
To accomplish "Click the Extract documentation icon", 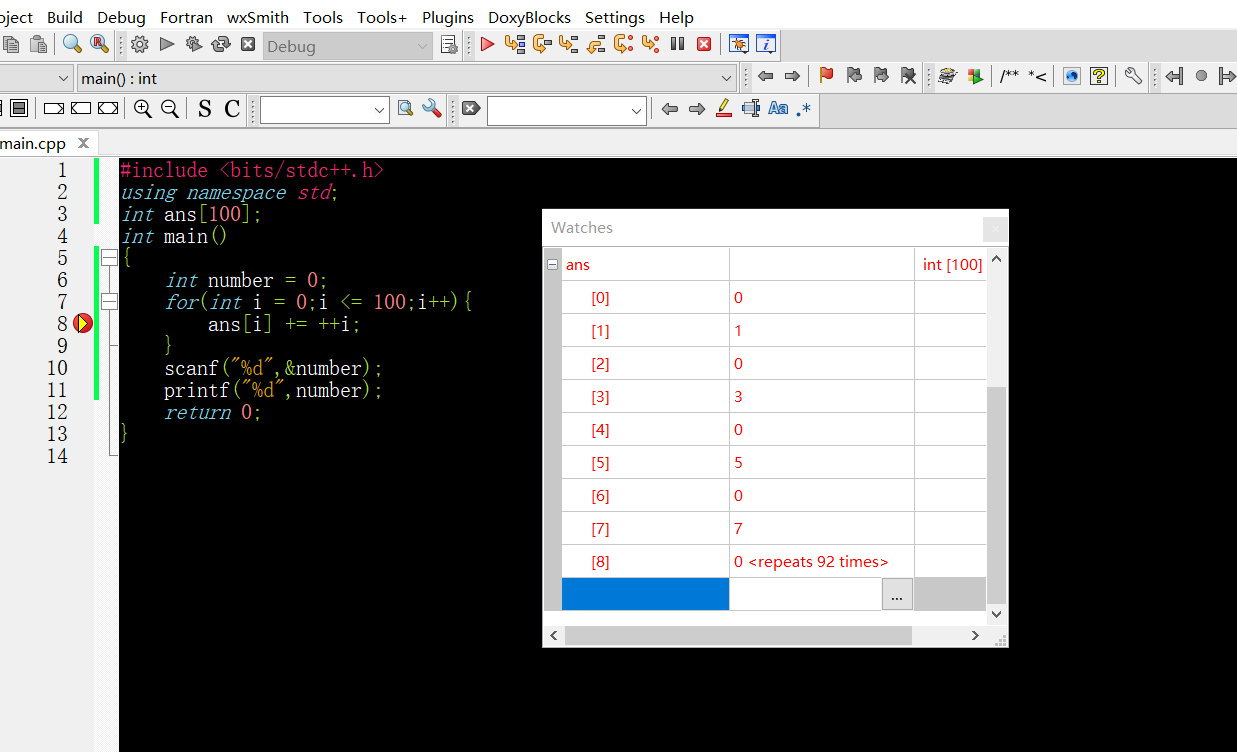I will (x=975, y=76).
